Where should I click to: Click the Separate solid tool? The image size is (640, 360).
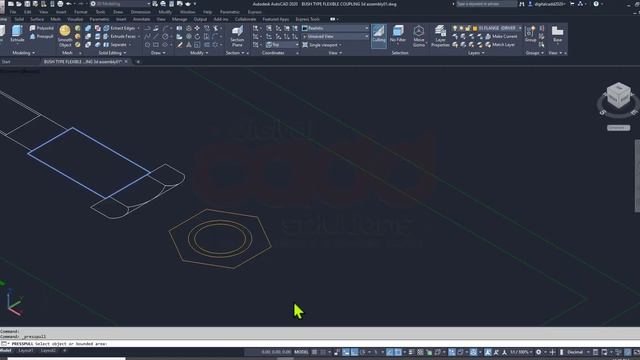click(x=115, y=44)
